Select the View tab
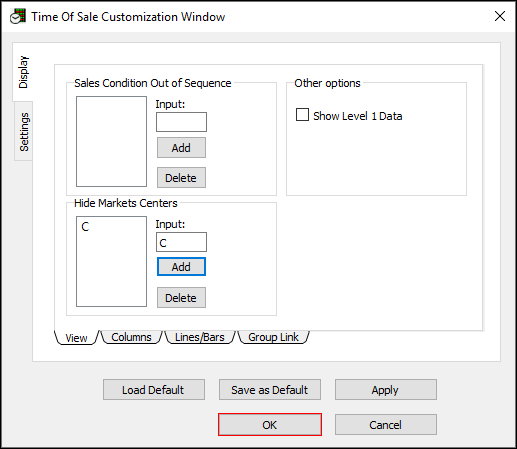 [76, 338]
